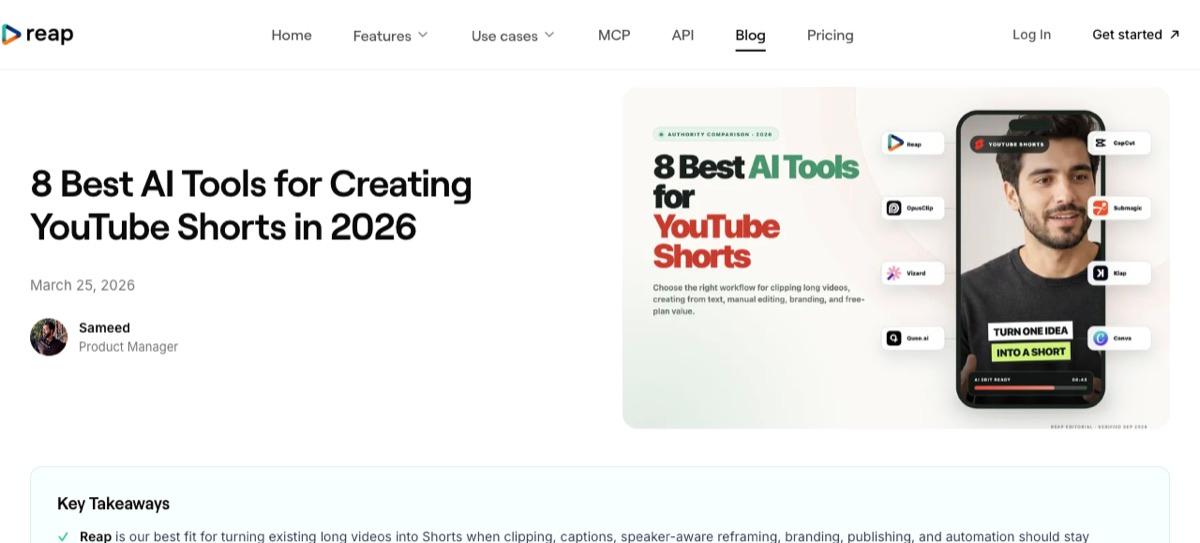Open the article hero image
1200x543 pixels.
tap(895, 258)
